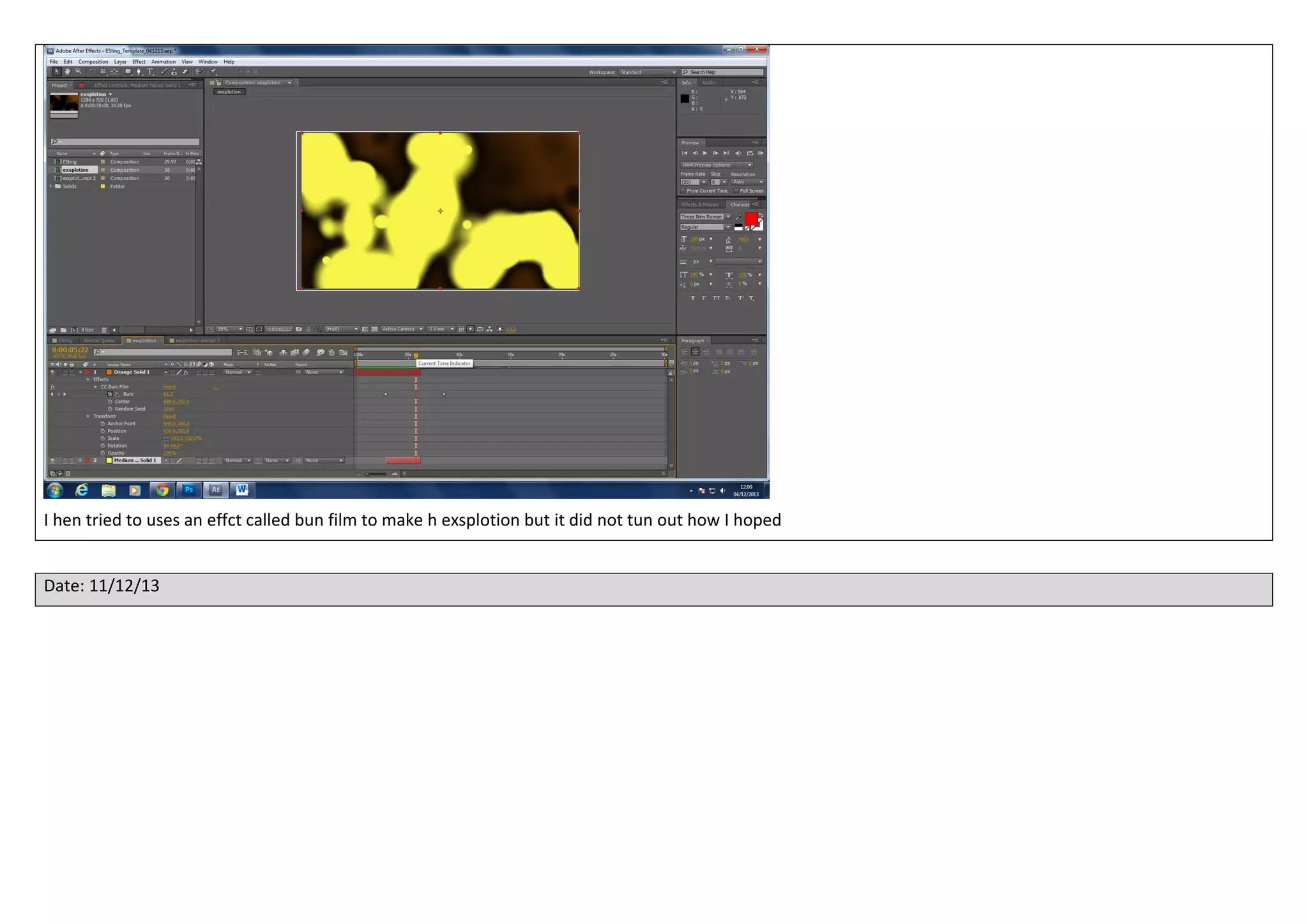Create a new folder in Project panel
The height and width of the screenshot is (924, 1308).
coord(63,330)
